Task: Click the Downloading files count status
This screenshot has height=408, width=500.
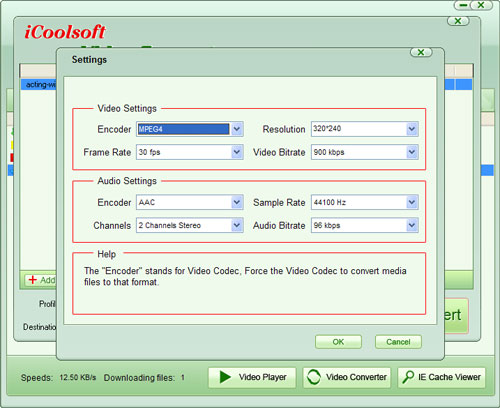Action: [183, 377]
